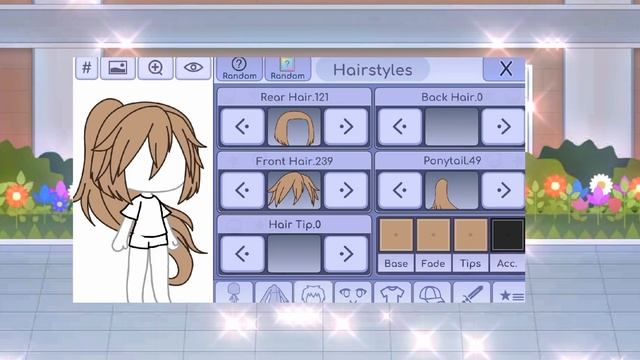Select the Front Hair preview thumbnail
Image resolution: width=640 pixels, height=360 pixels.
(294, 190)
